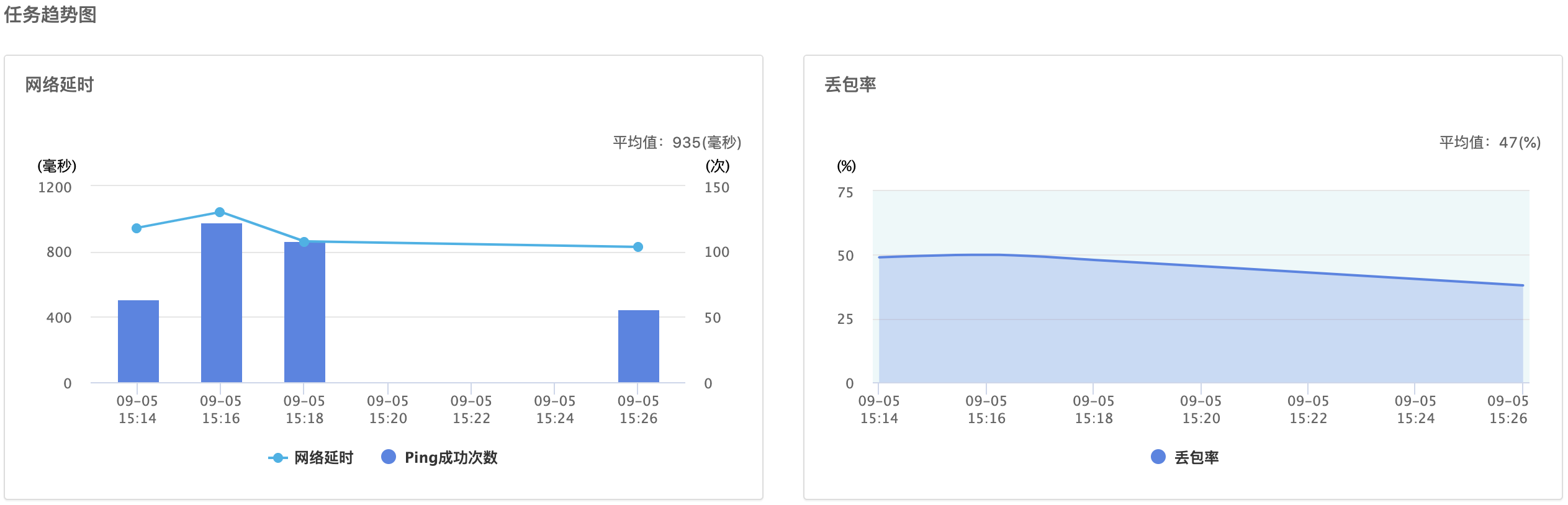The width and height of the screenshot is (1568, 505).
Task: Click the 800 value on latency axis
Action: coord(59,252)
